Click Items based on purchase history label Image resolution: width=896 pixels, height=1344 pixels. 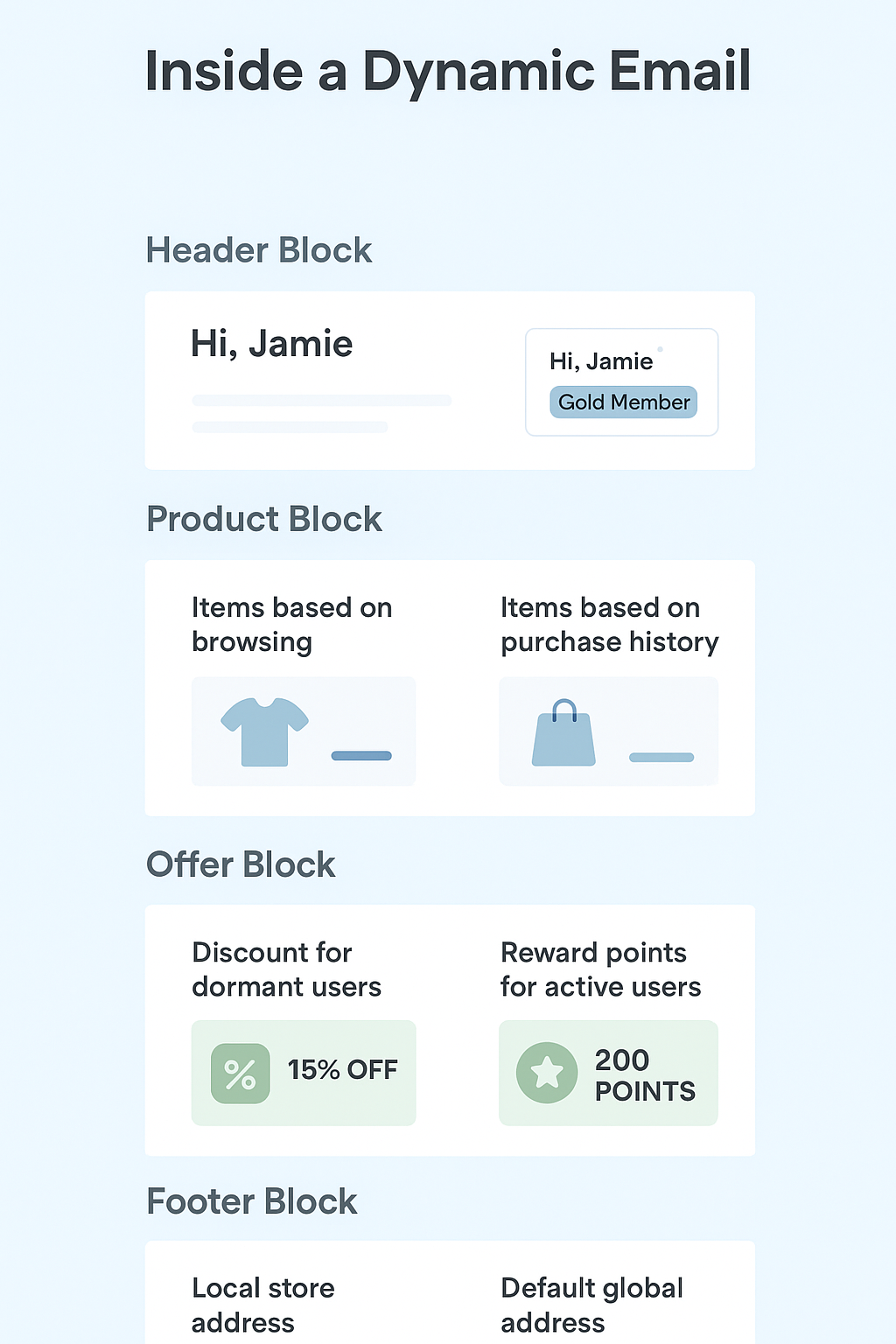(609, 625)
